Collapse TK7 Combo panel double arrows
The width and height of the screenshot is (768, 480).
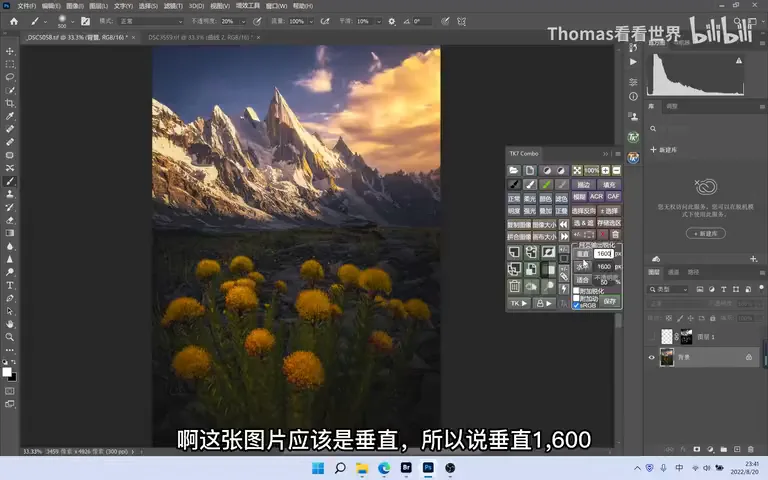605,154
